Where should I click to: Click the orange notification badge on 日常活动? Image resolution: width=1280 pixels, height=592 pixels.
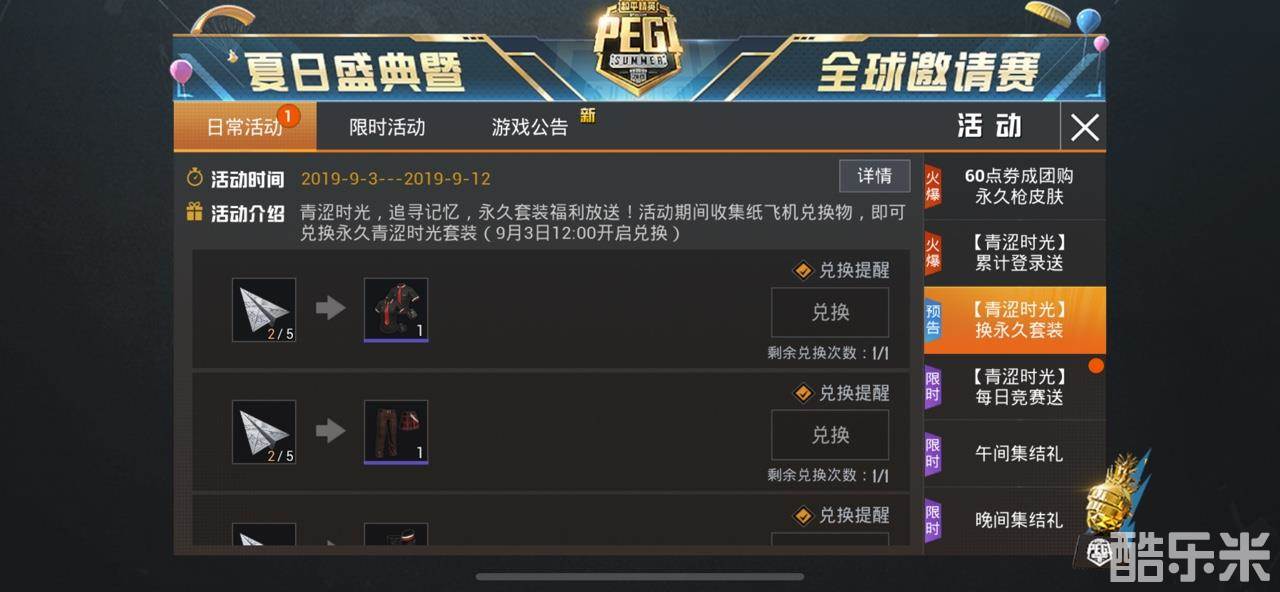point(287,117)
